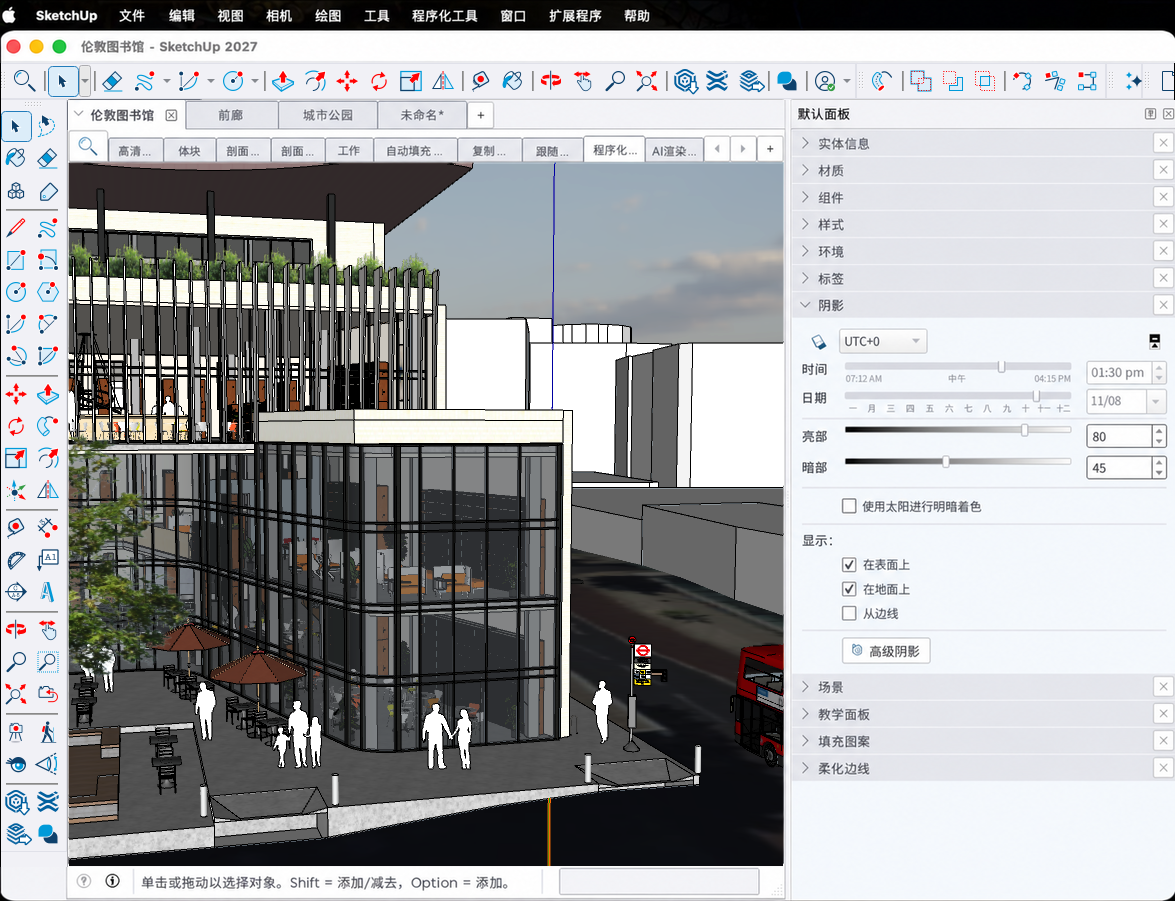
Task: Uncheck the 在表面上 checkbox
Action: tap(849, 564)
